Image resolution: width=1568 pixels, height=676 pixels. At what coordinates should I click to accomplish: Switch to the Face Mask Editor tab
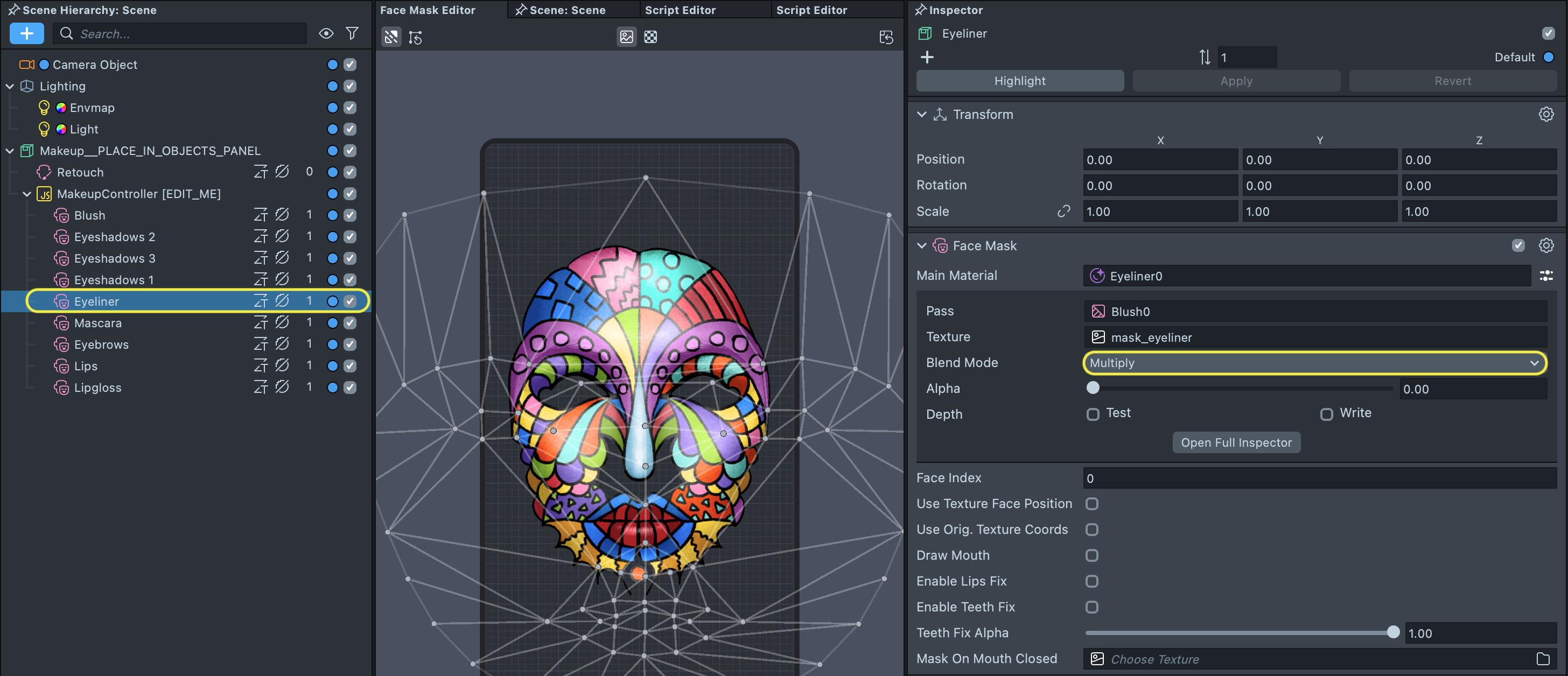428,10
